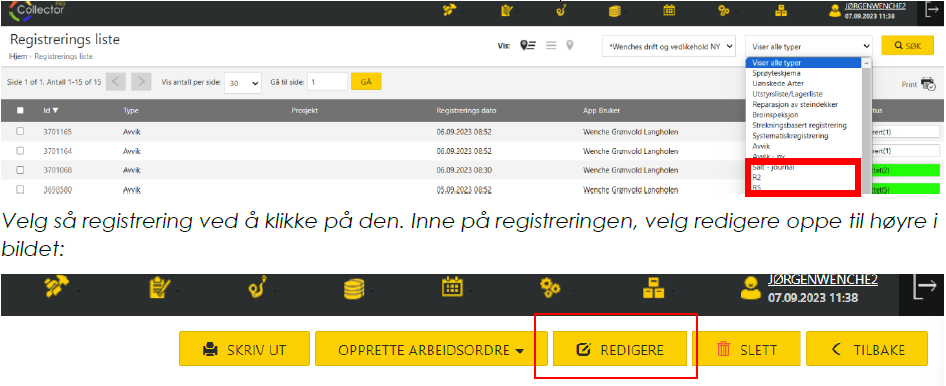Click tools icon in Registrerings liste header bar
This screenshot has height=386, width=946.
(x=448, y=10)
